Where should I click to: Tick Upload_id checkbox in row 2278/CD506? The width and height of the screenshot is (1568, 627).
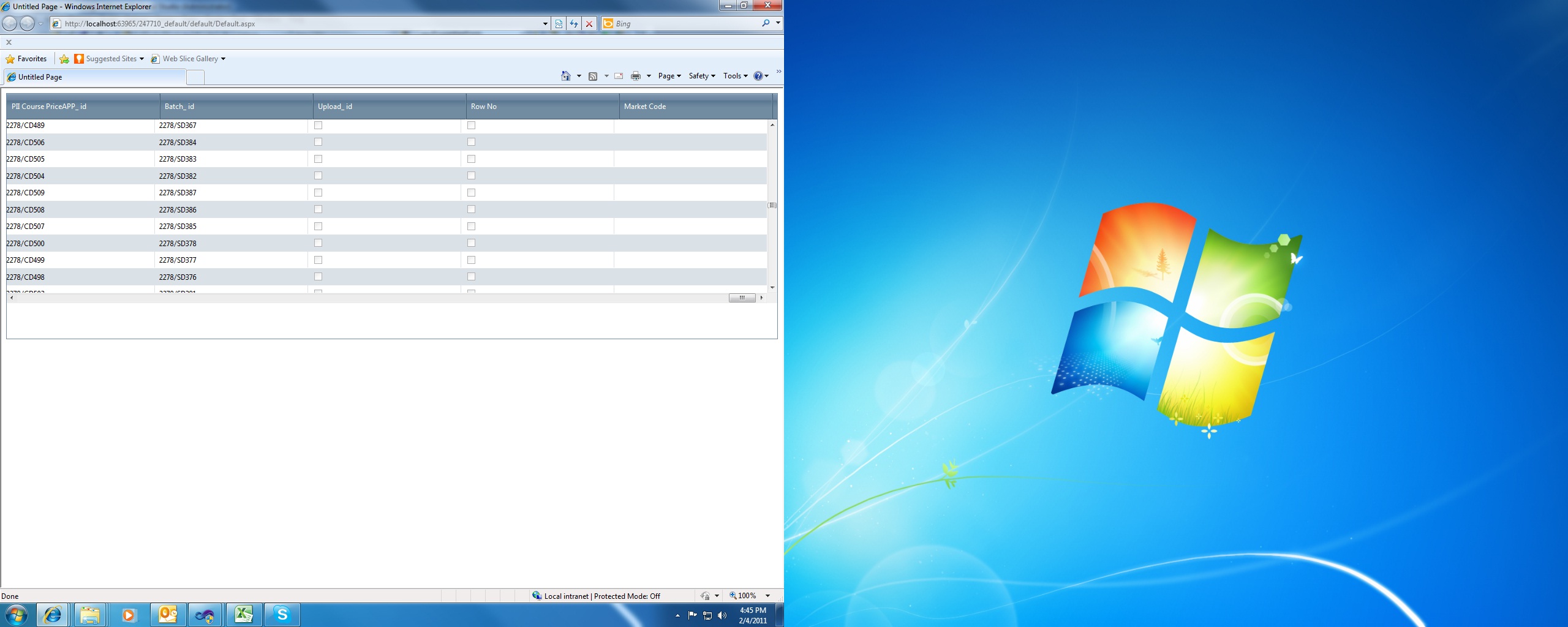point(318,142)
